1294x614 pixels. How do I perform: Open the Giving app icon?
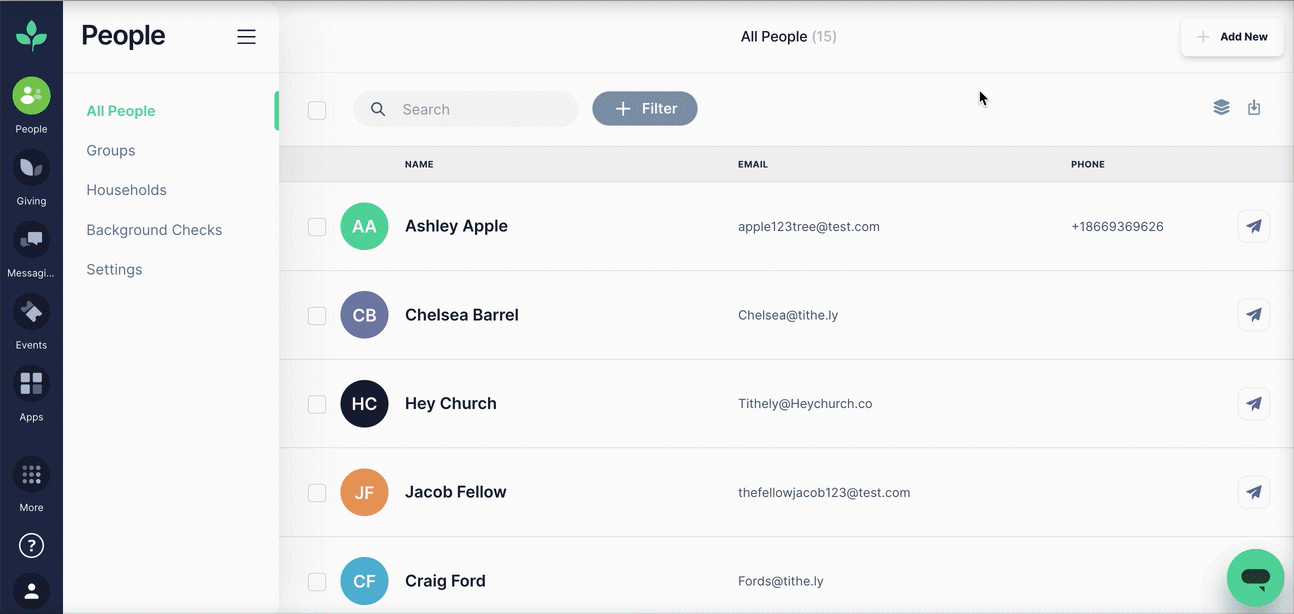31,168
